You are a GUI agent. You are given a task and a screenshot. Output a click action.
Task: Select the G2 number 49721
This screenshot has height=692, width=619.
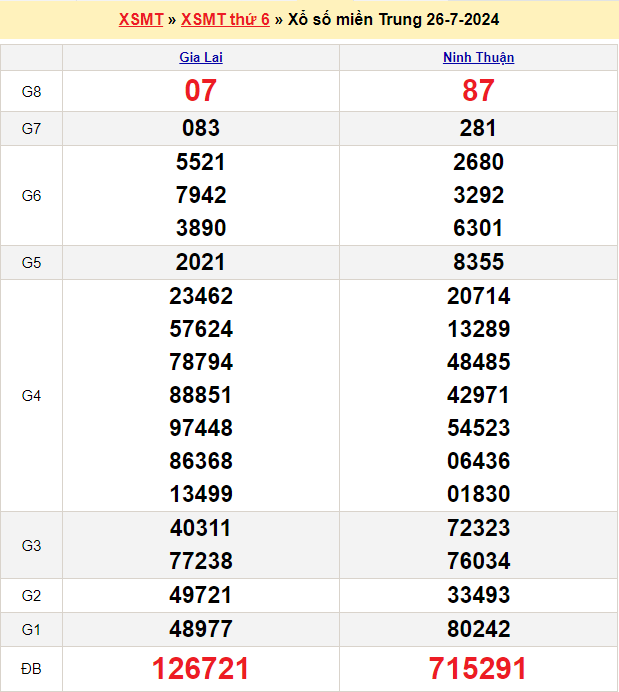tap(201, 596)
